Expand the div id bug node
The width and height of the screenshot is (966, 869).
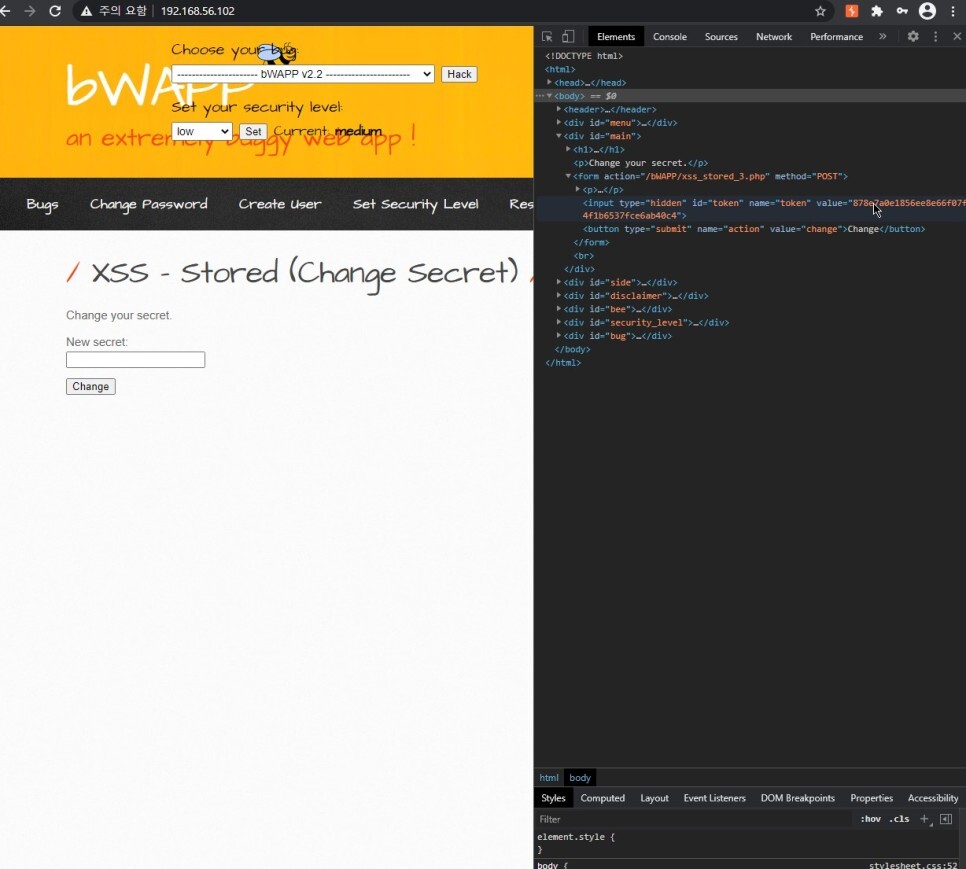click(x=559, y=336)
